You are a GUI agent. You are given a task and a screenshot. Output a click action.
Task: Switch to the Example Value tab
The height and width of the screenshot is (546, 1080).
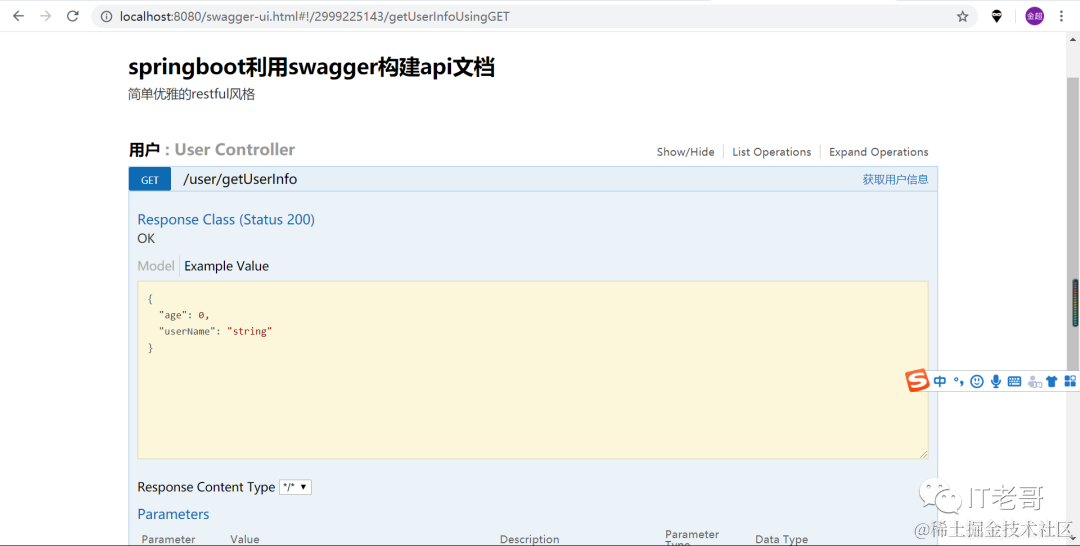coord(226,266)
